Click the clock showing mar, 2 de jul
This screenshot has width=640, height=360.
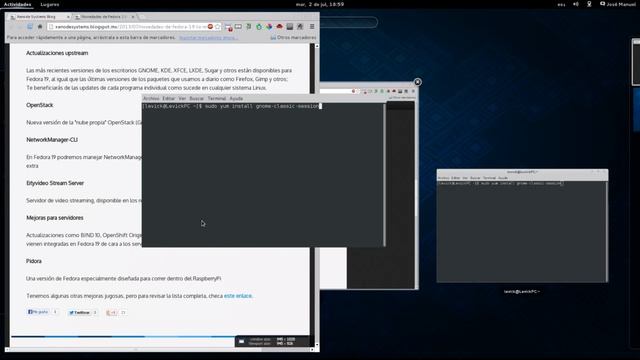click(320, 4)
